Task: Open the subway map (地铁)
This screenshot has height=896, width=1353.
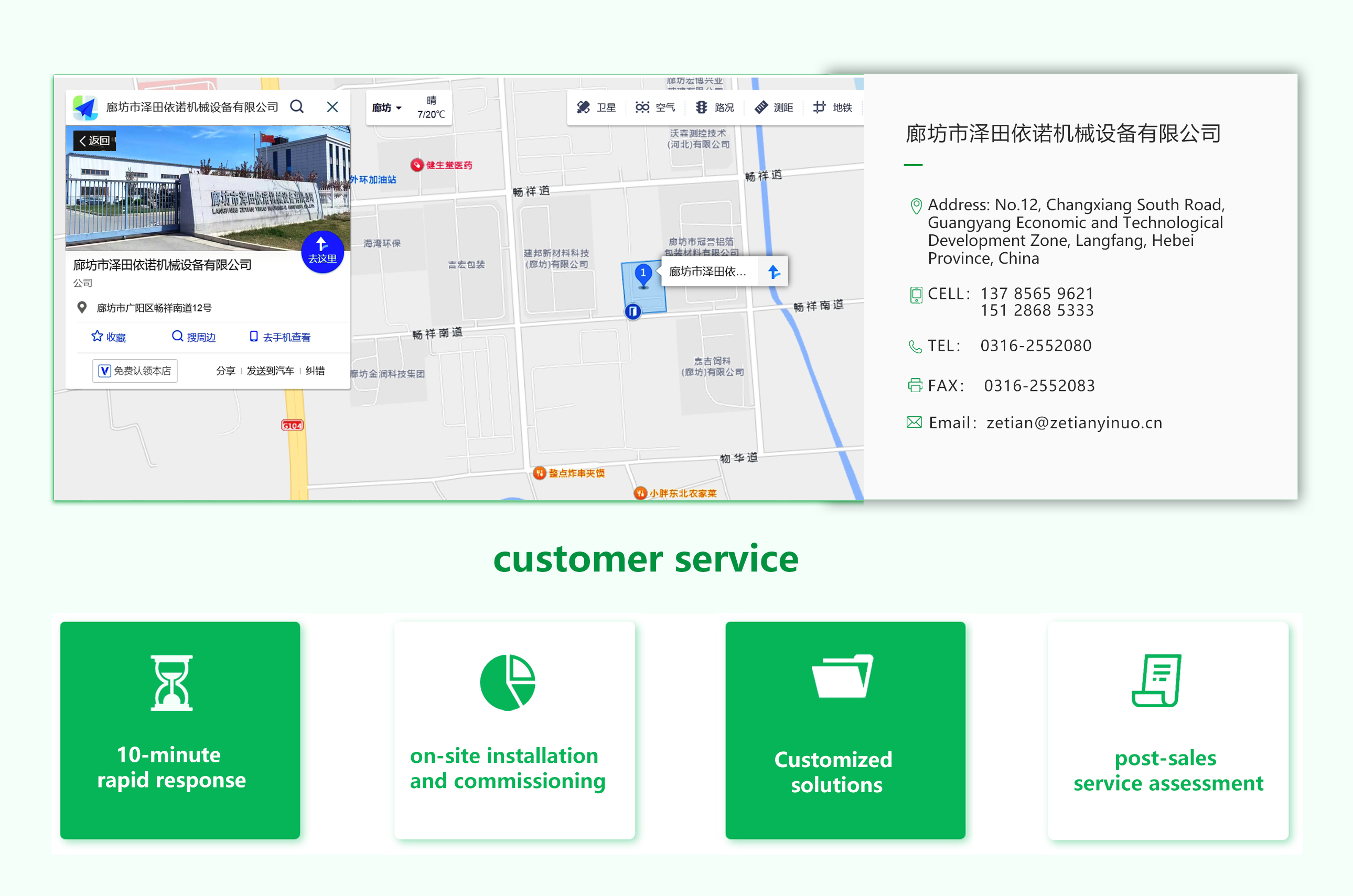Action: [x=833, y=107]
